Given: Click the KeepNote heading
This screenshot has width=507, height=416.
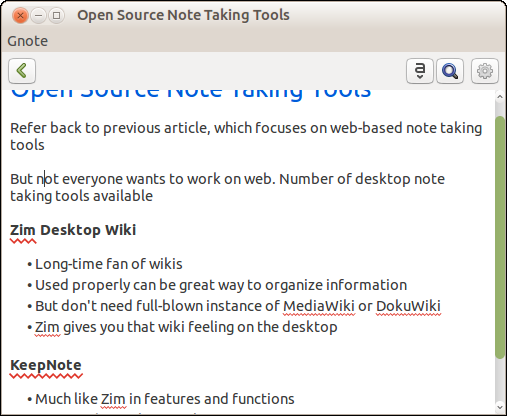Looking at the screenshot, I should click(x=46, y=365).
